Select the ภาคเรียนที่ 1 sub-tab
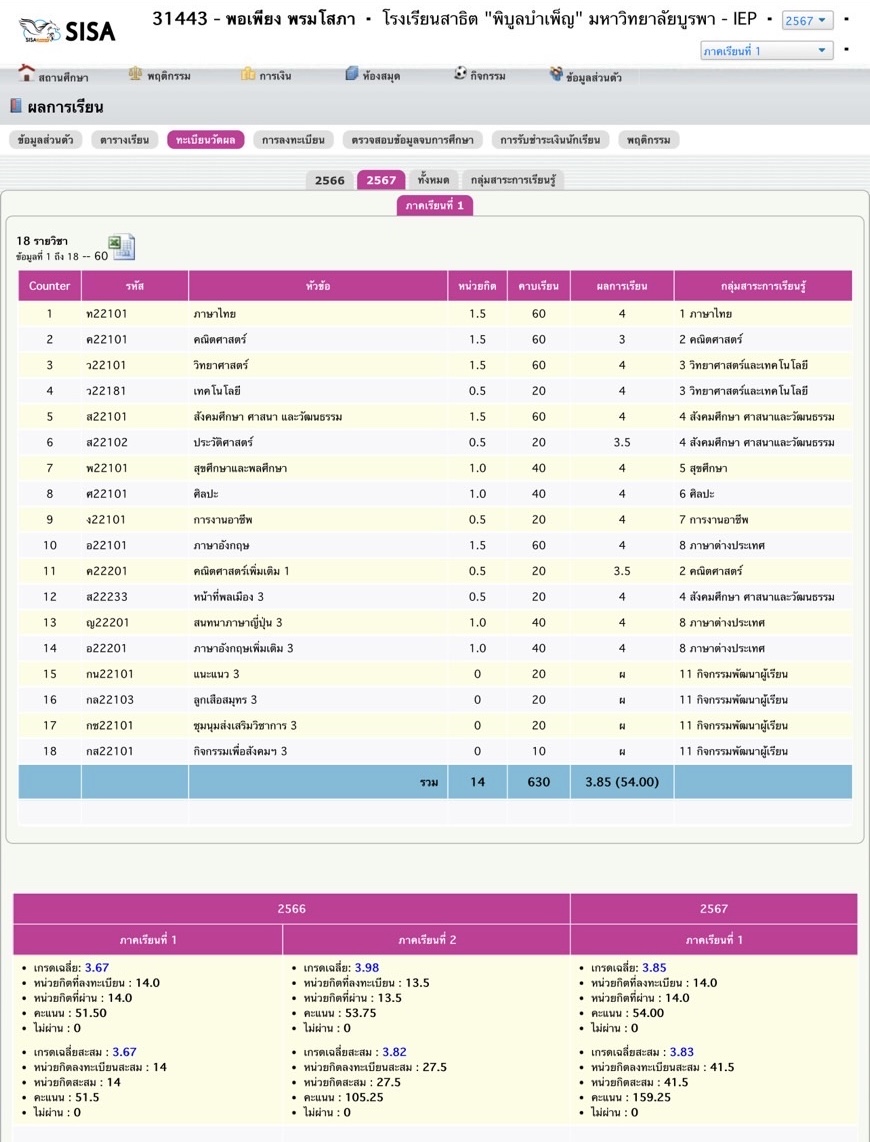Screen dimensions: 870x1142 435,205
